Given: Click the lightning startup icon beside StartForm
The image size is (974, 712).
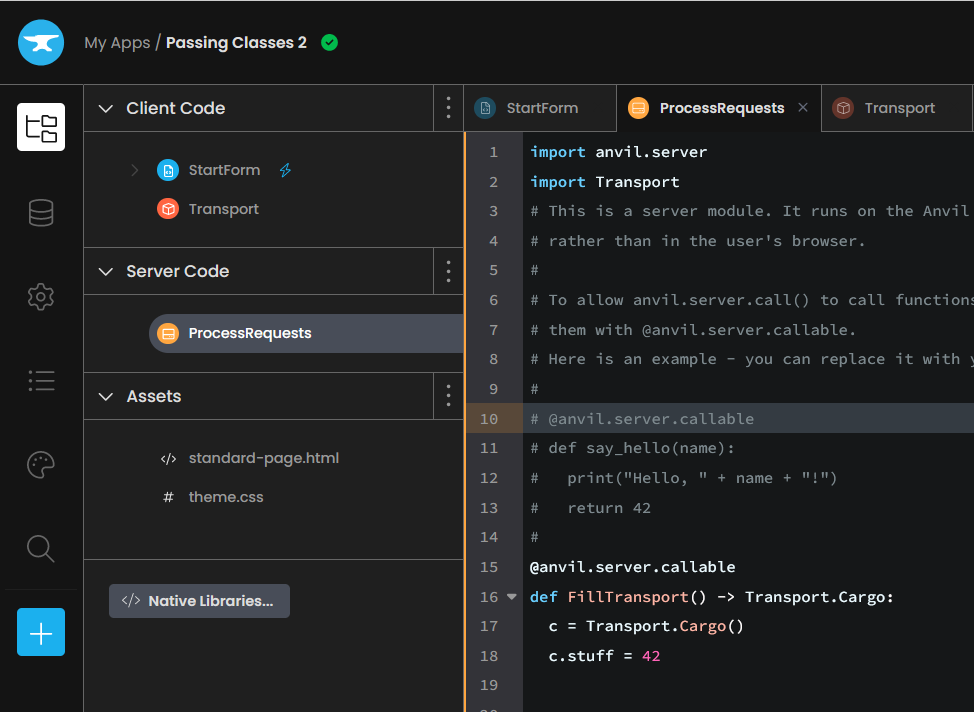Looking at the screenshot, I should coord(285,170).
